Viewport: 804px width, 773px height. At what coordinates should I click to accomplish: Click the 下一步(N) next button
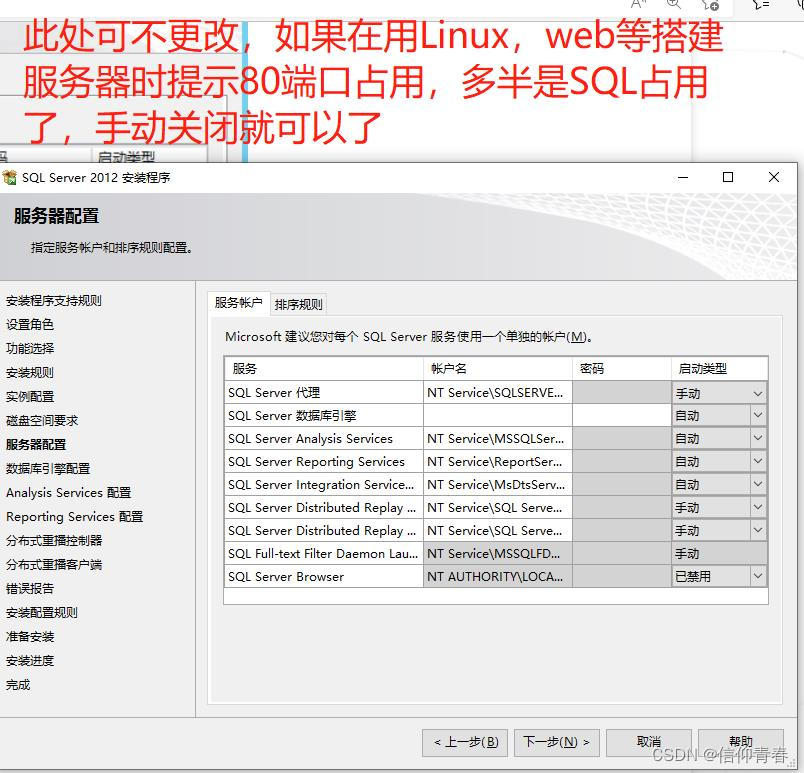point(556,742)
